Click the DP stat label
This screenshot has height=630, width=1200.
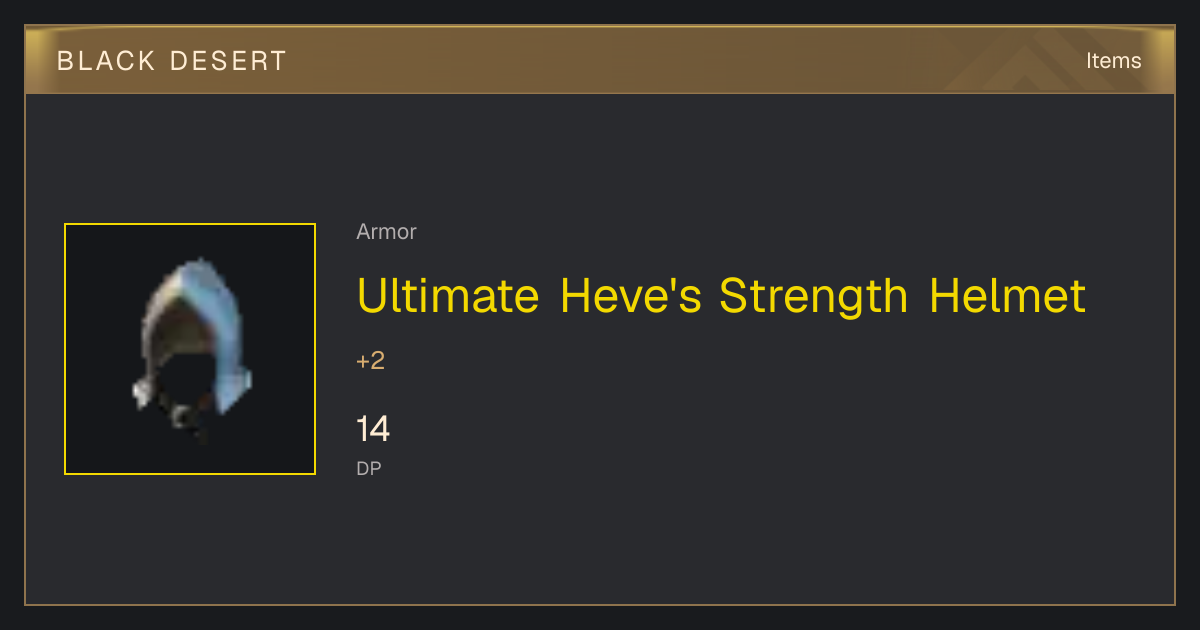[x=369, y=468]
